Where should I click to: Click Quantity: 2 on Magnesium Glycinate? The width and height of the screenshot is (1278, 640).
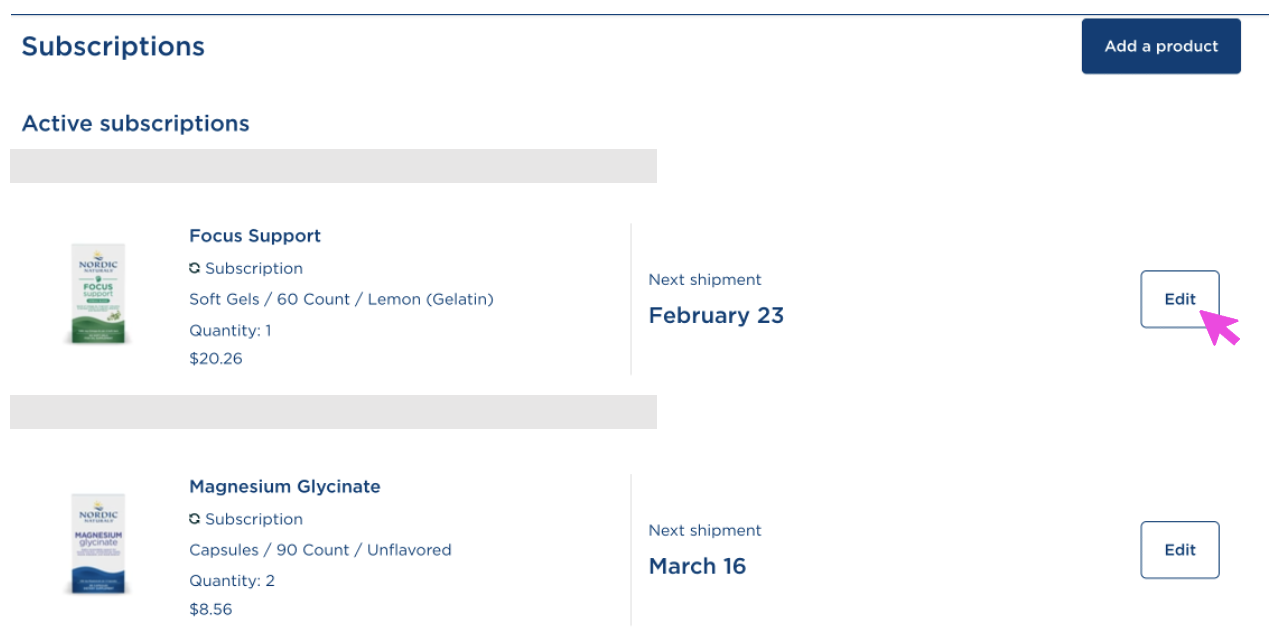point(231,580)
